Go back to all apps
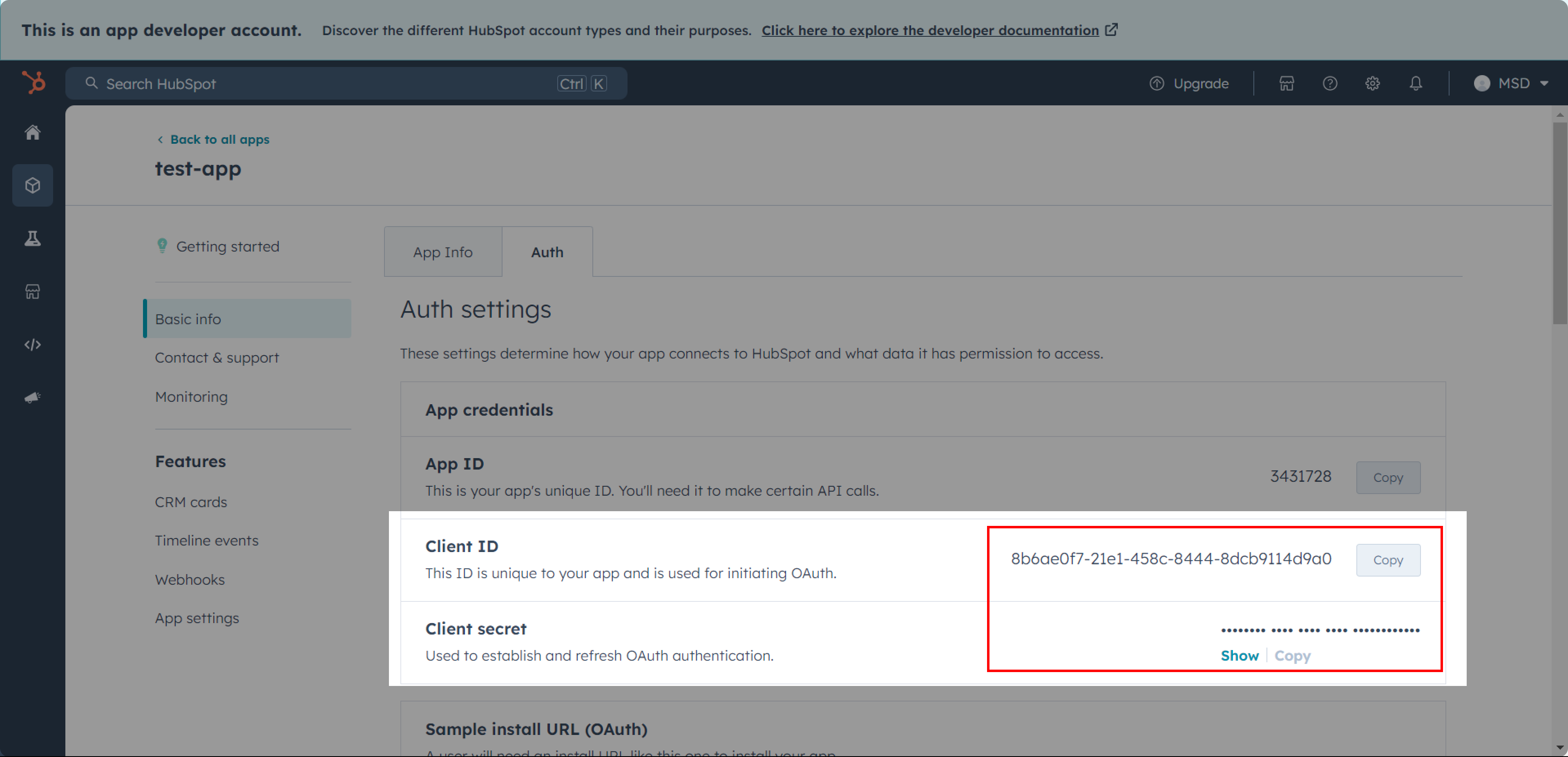 point(219,139)
